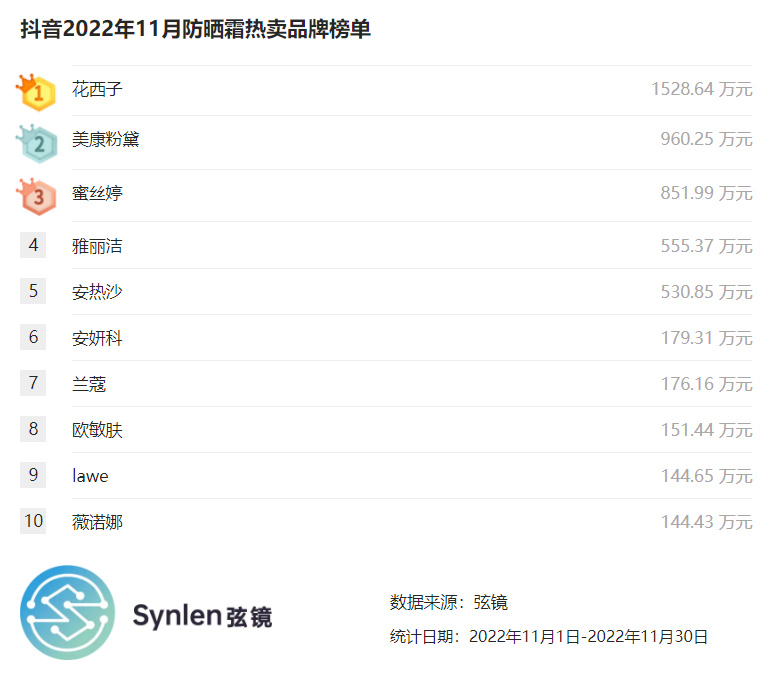
Task: Click the sales value 530.85 万元
Action: (x=706, y=292)
